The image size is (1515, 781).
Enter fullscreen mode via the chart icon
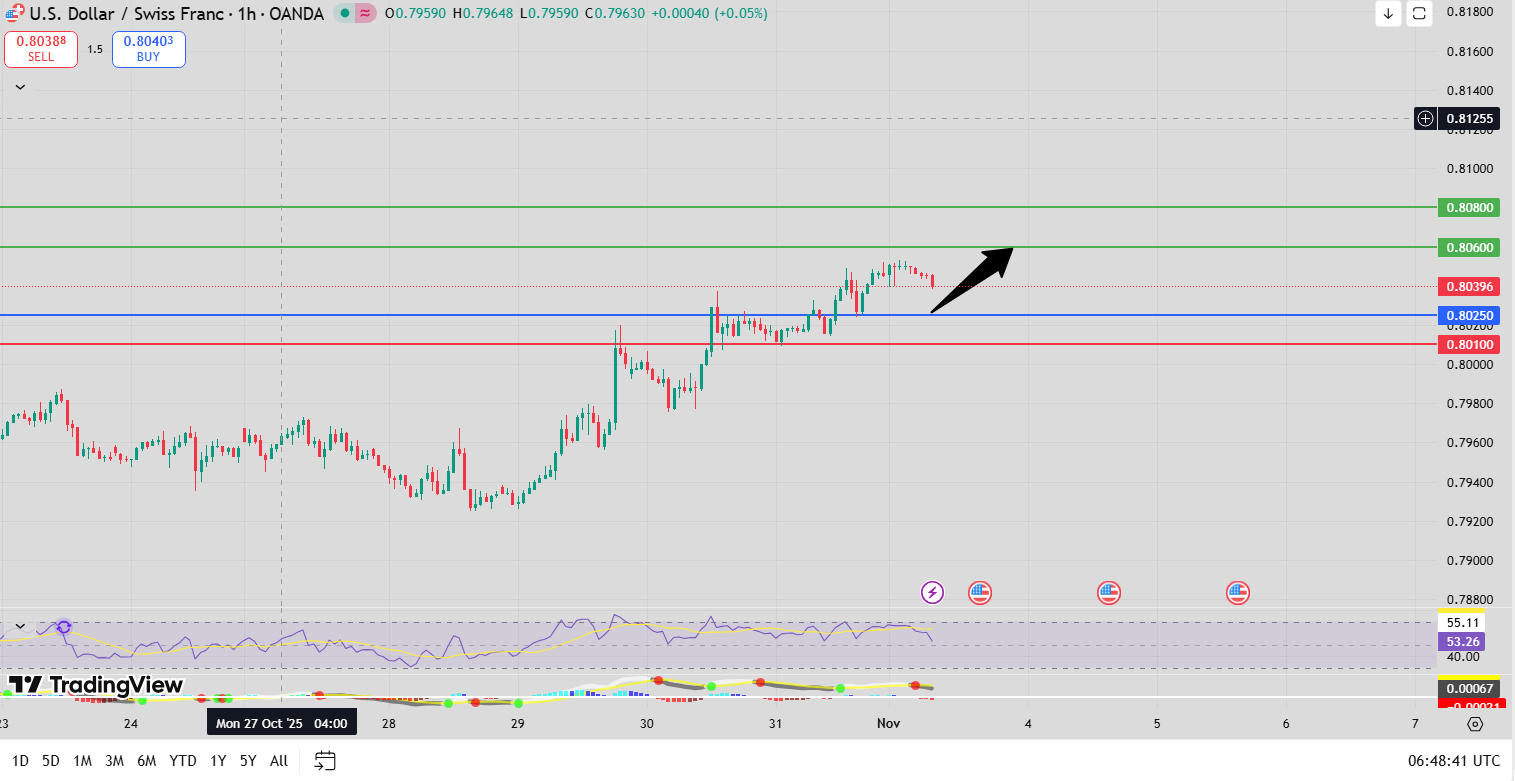(x=1419, y=14)
